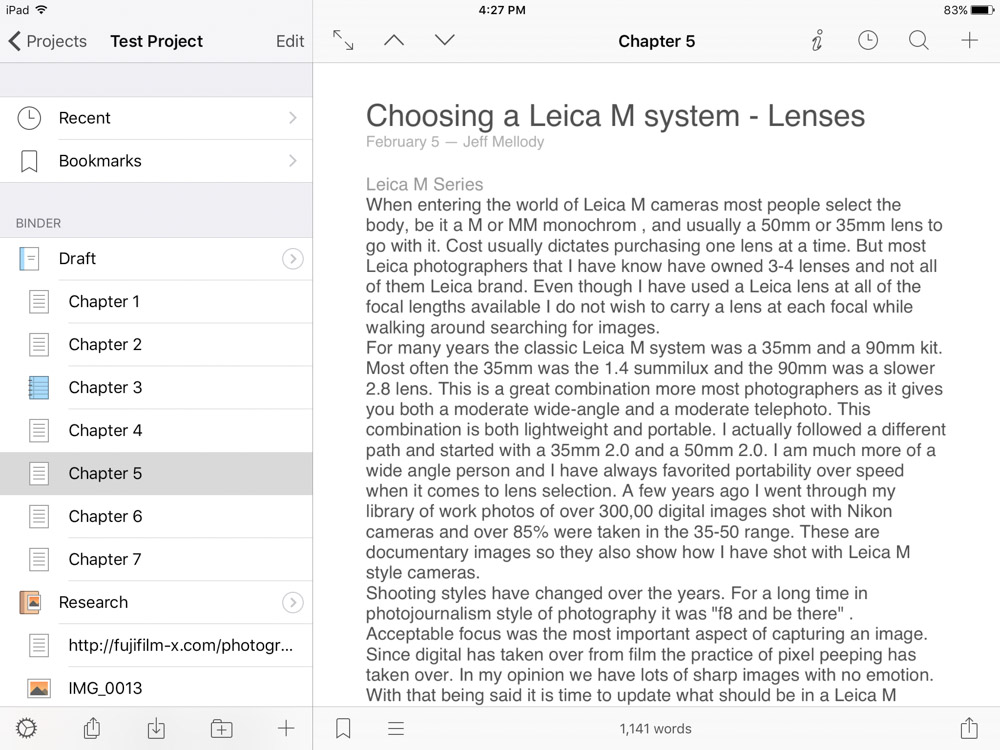The height and width of the screenshot is (750, 1000).
Task: Click the Chapter 3 blue notebook icon
Action: tap(39, 387)
